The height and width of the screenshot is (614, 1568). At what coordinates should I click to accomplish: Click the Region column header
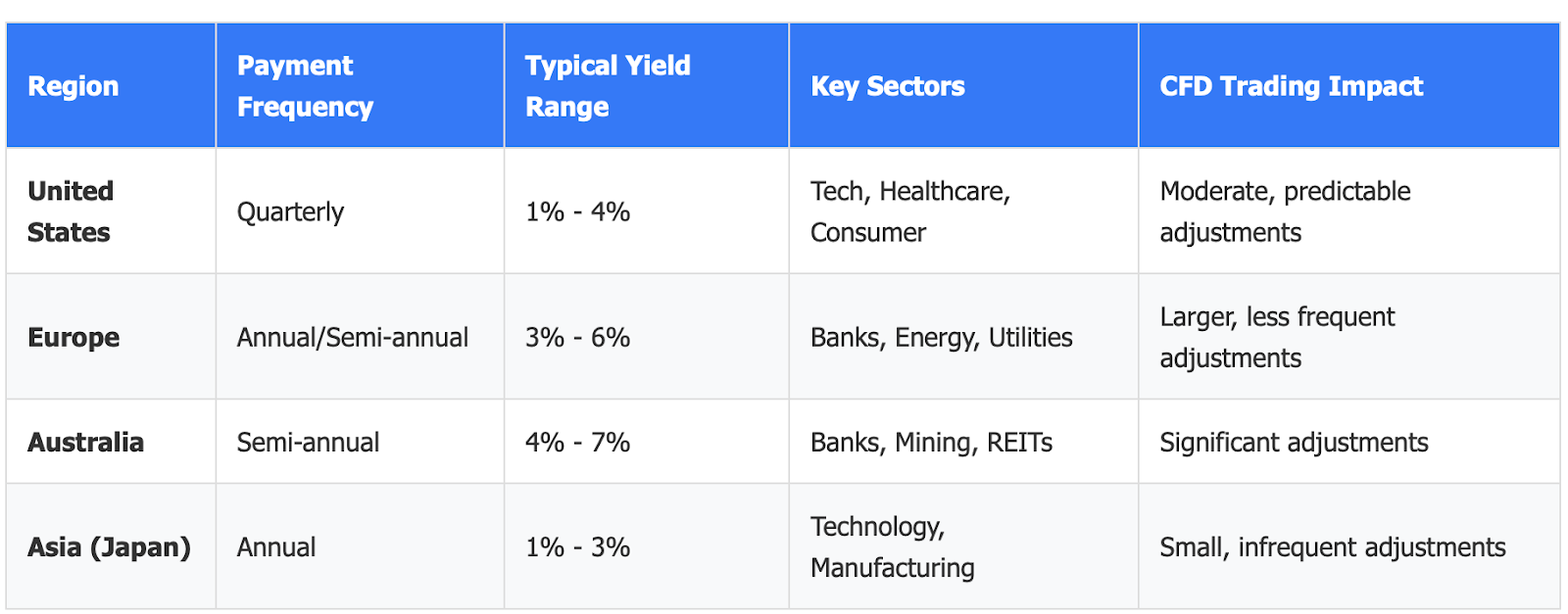(73, 86)
